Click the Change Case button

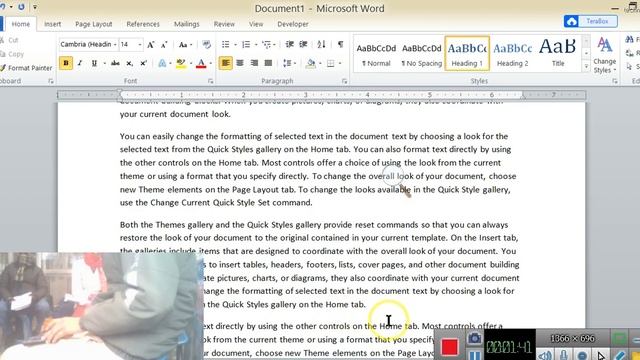coord(185,44)
